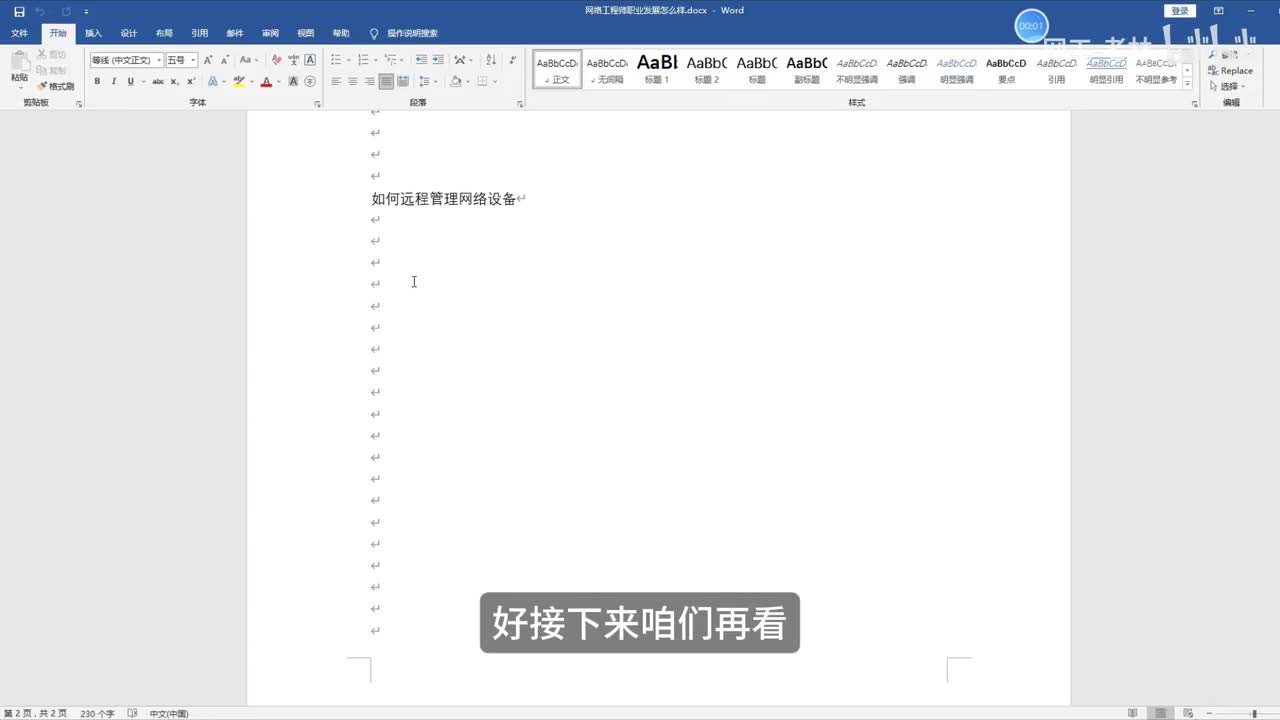
Task: Toggle show/hide paragraph marks
Action: [515, 60]
